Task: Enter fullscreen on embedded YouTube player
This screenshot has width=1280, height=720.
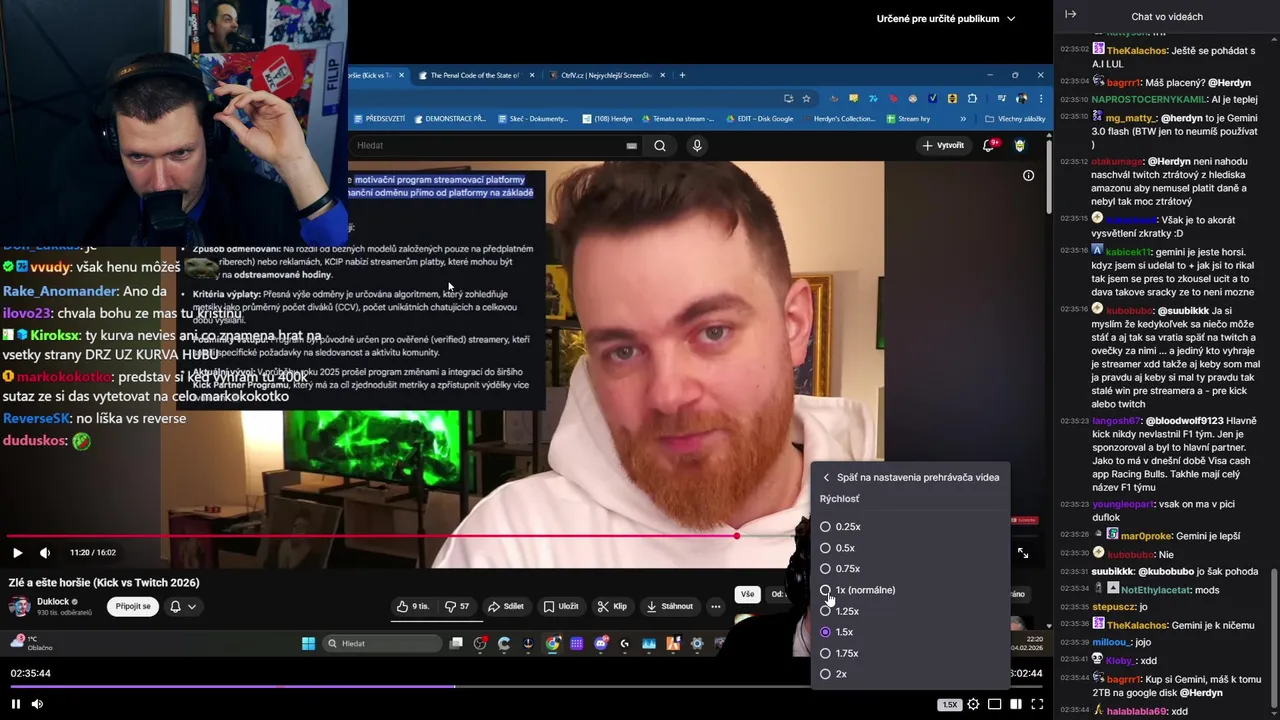Action: [x=1023, y=552]
